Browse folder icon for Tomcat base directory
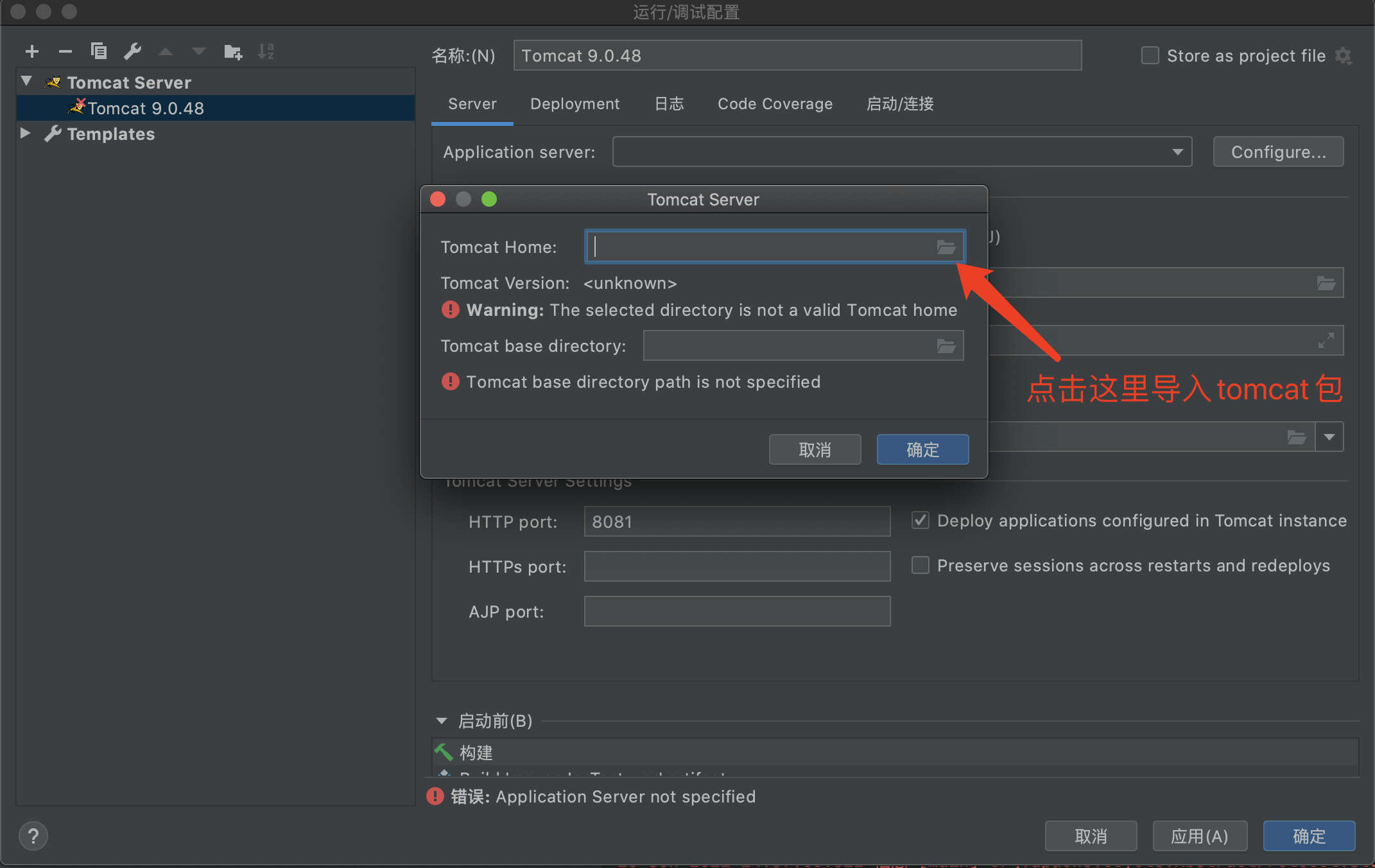The height and width of the screenshot is (868, 1375). point(946,346)
